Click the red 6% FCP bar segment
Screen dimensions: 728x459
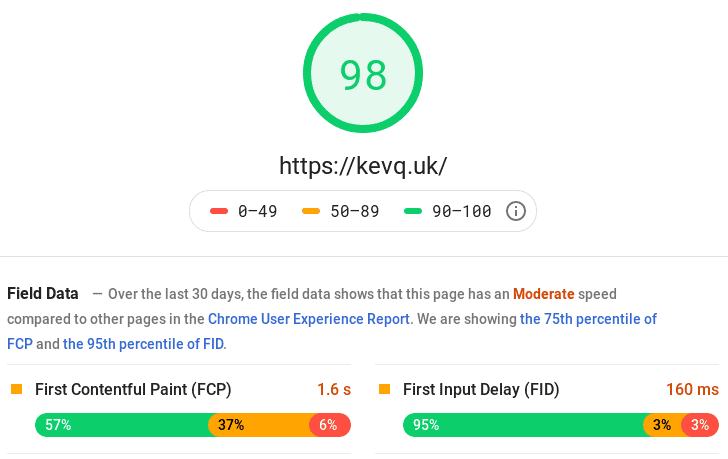(330, 425)
